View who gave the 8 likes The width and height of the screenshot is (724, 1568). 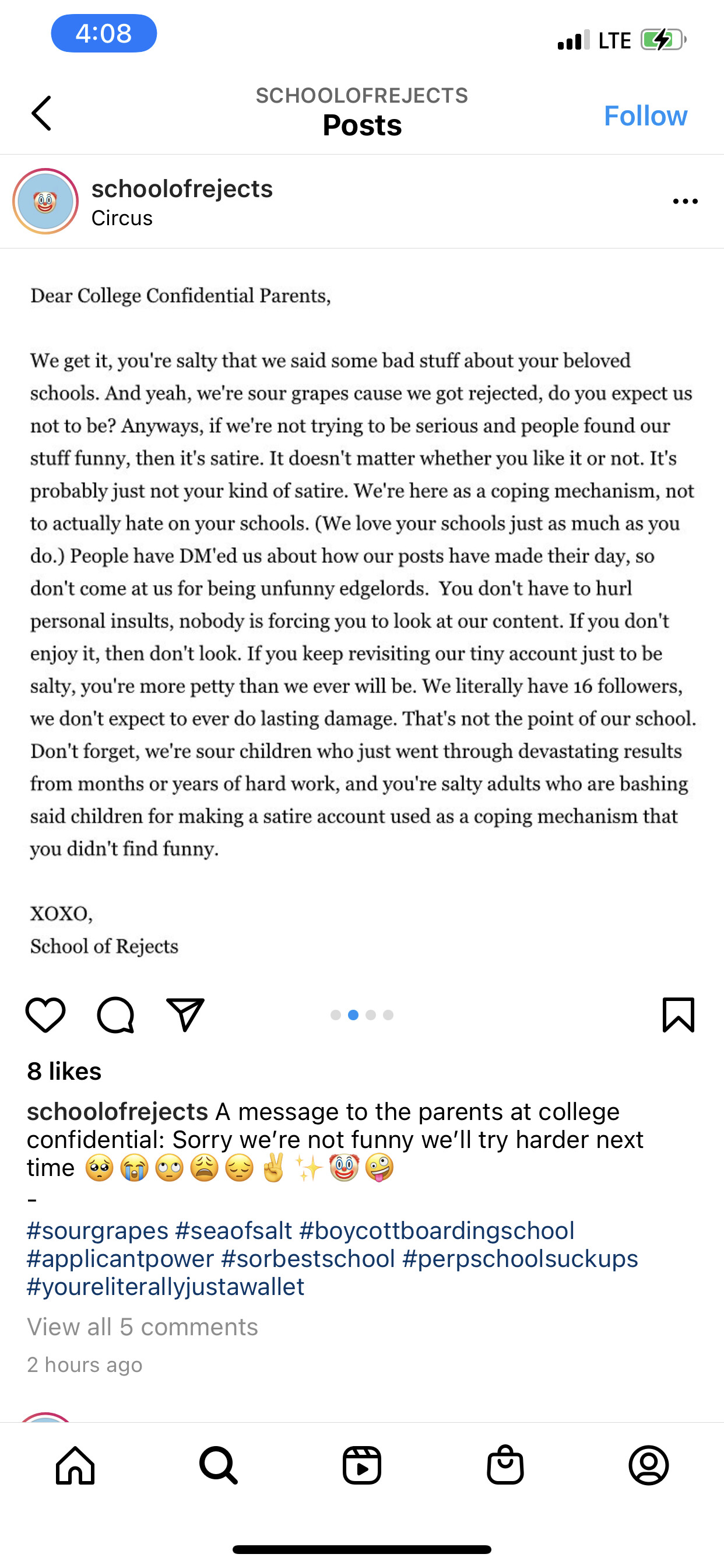coord(64,1070)
